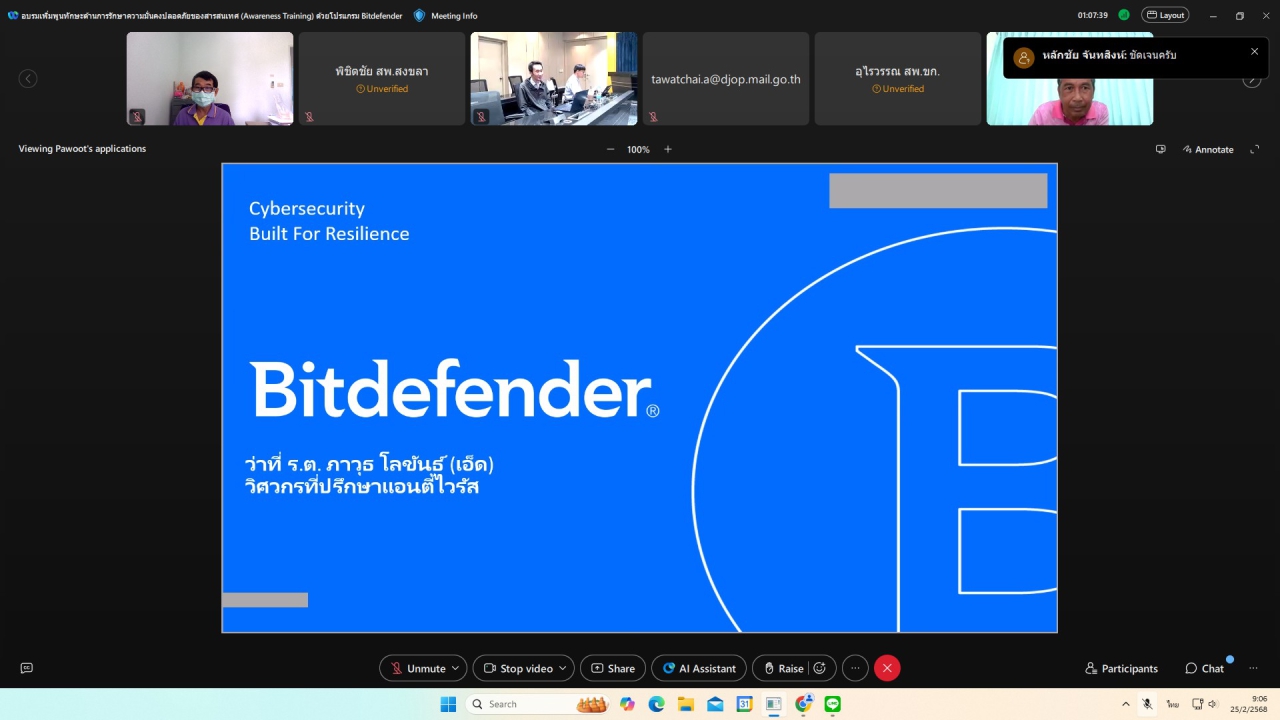This screenshot has height=720, width=1280.
Task: Click the green connection status indicator
Action: (1124, 15)
